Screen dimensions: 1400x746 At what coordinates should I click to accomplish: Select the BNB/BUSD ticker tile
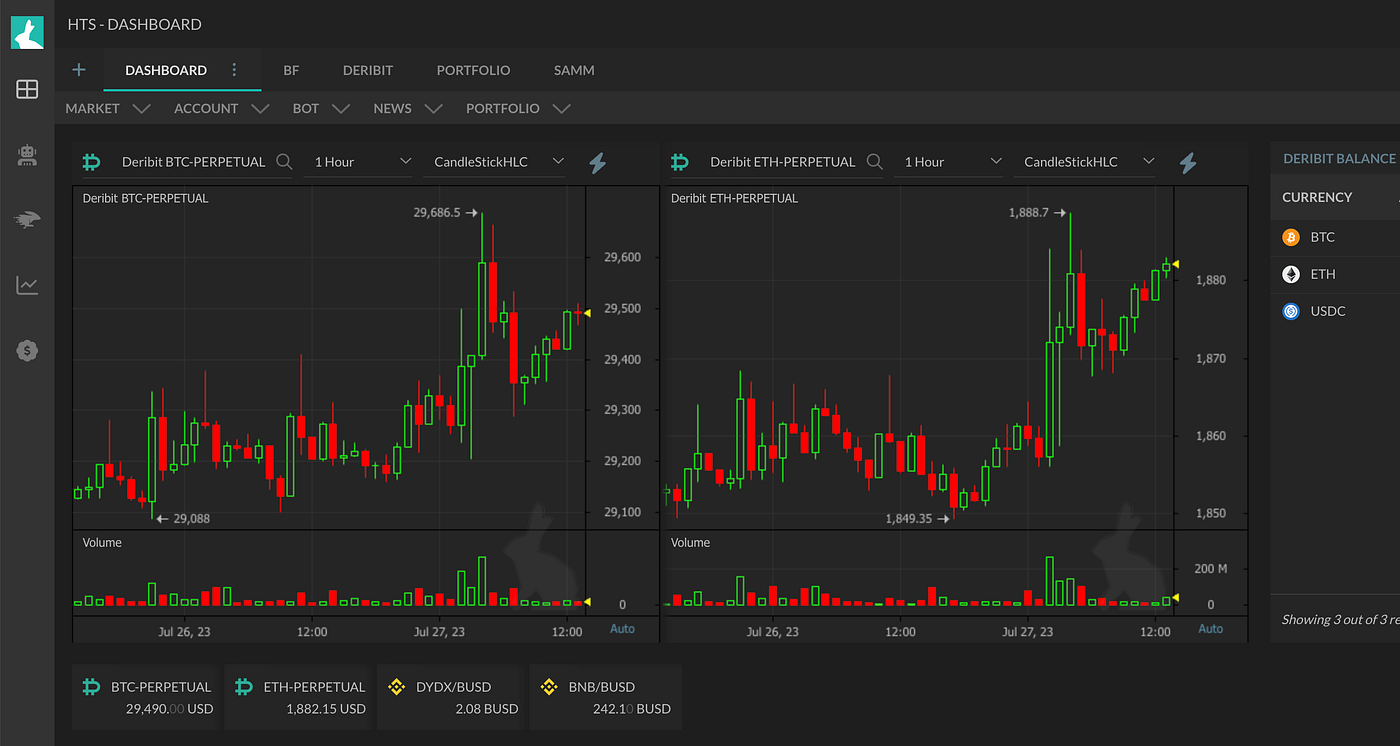(x=605, y=697)
